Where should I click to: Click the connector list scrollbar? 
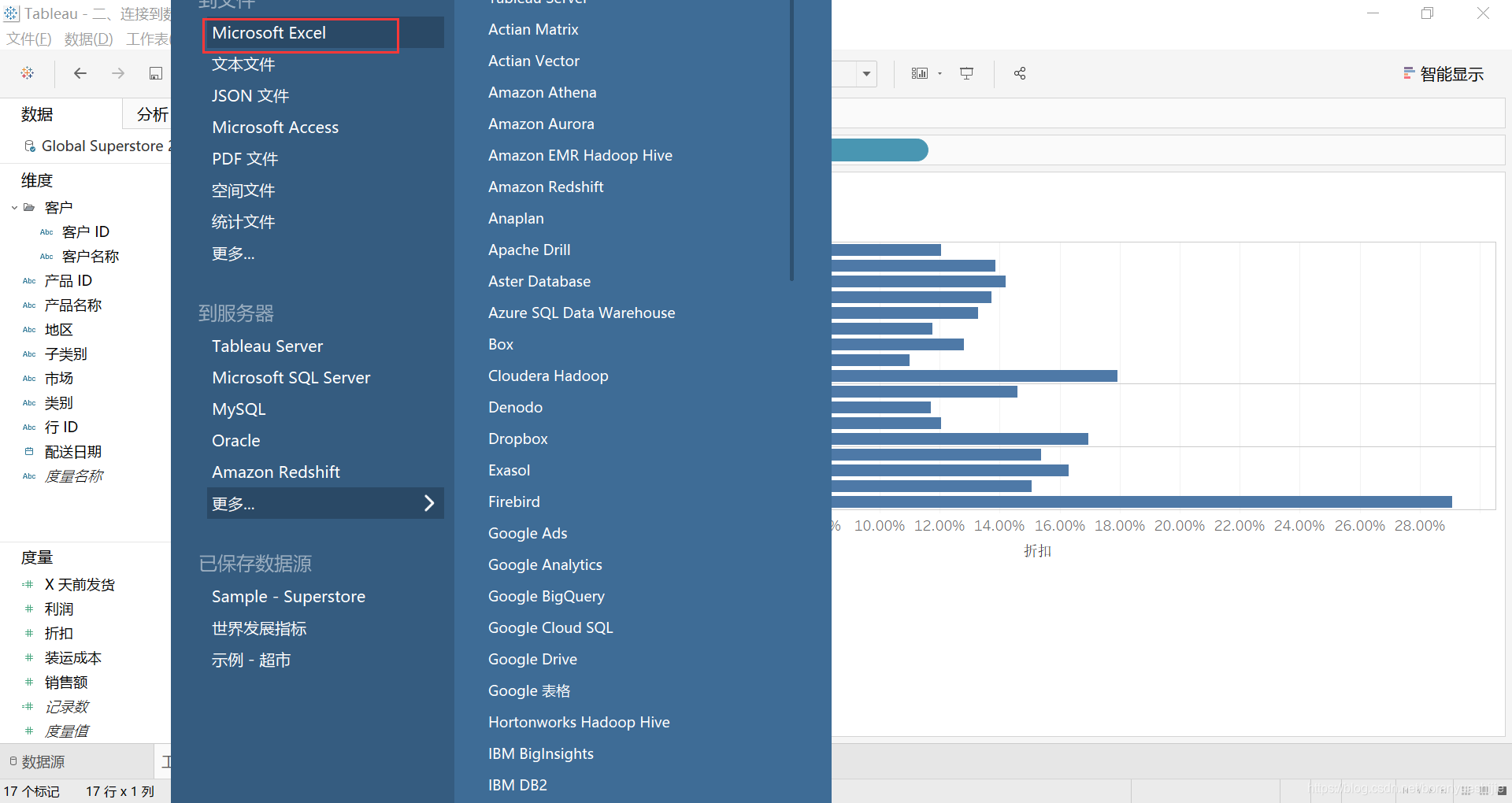791,140
